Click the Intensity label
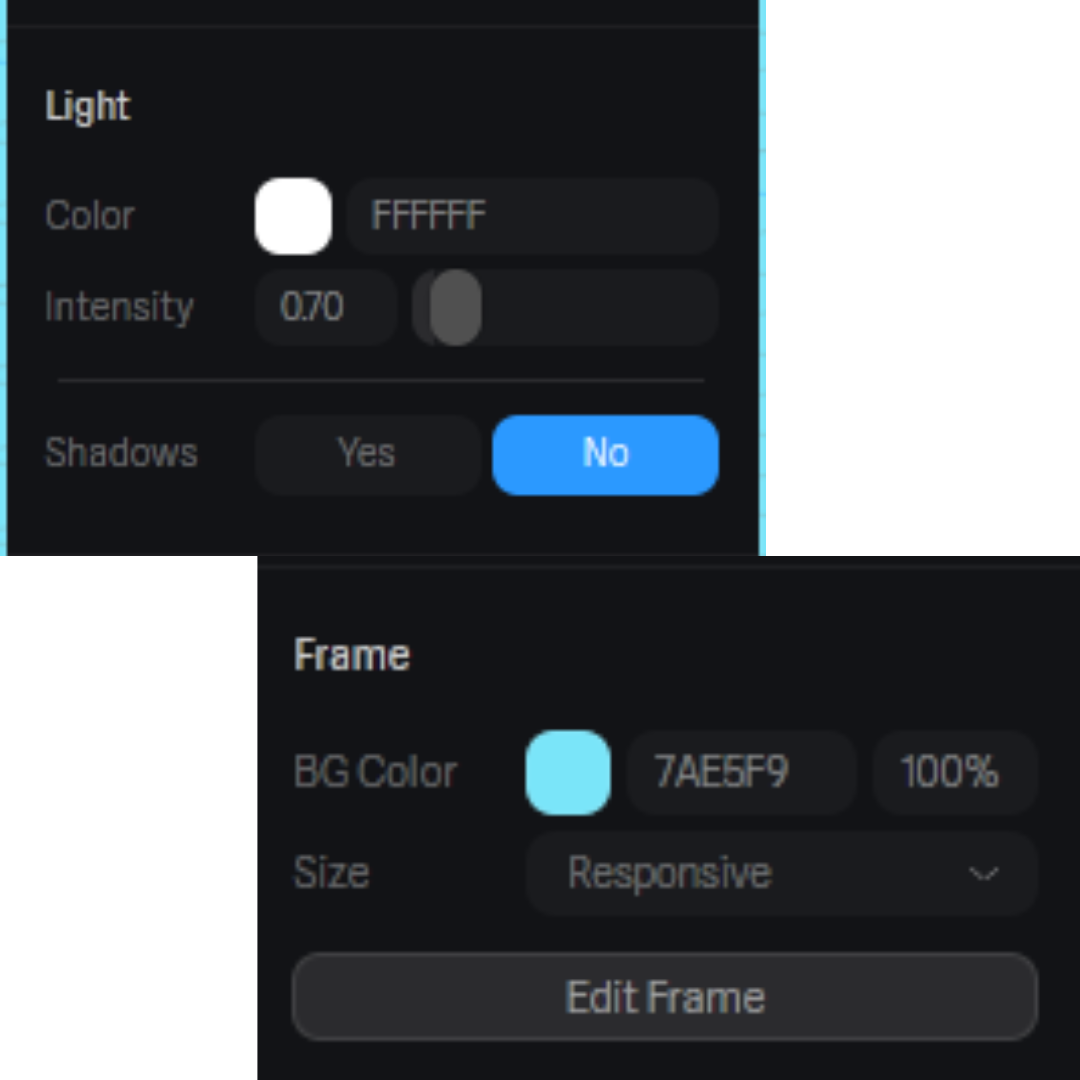 pos(119,307)
